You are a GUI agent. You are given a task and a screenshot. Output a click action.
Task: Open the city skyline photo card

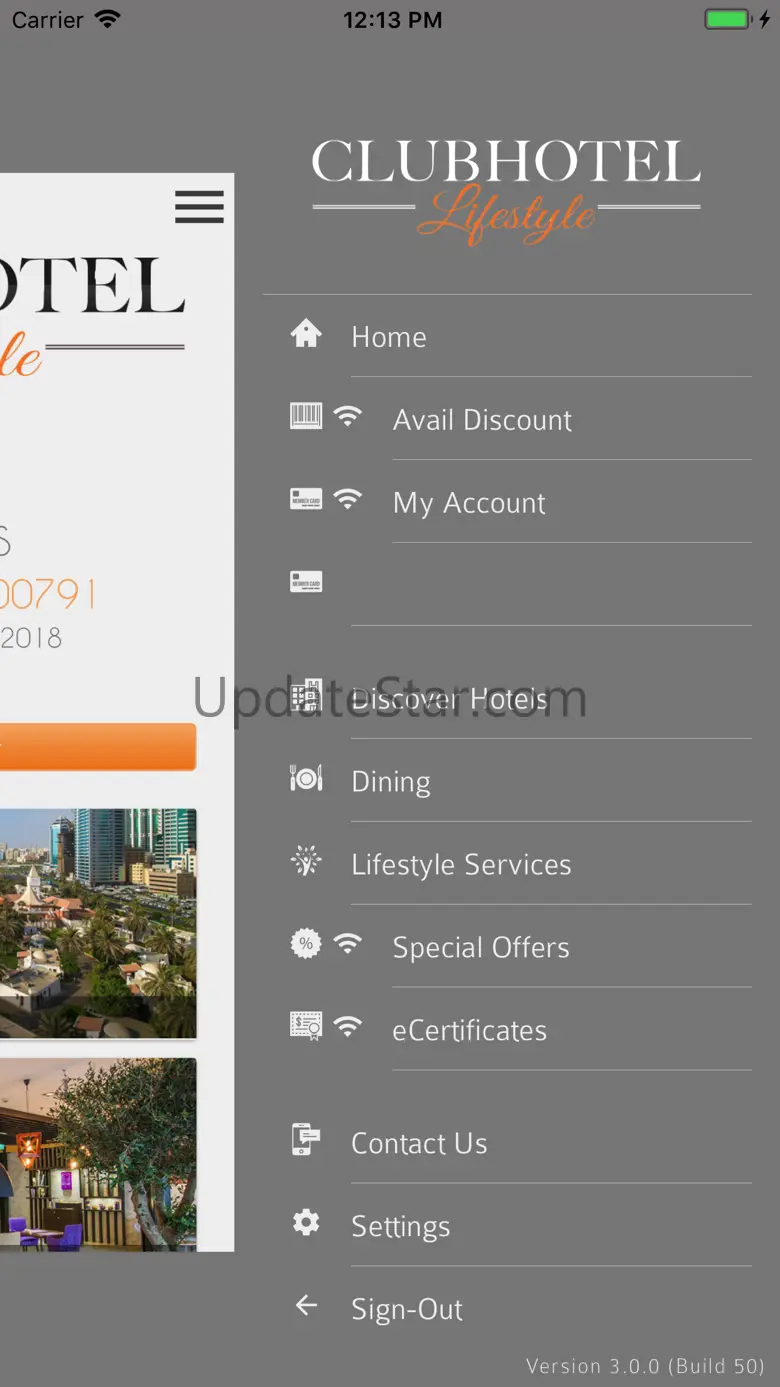pos(98,923)
